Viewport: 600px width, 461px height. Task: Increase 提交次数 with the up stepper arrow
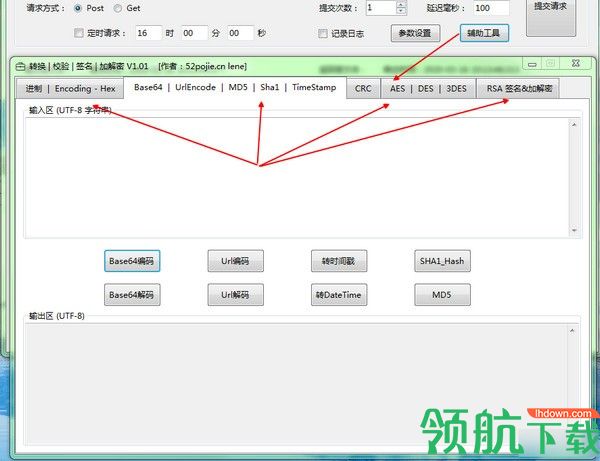point(401,4)
